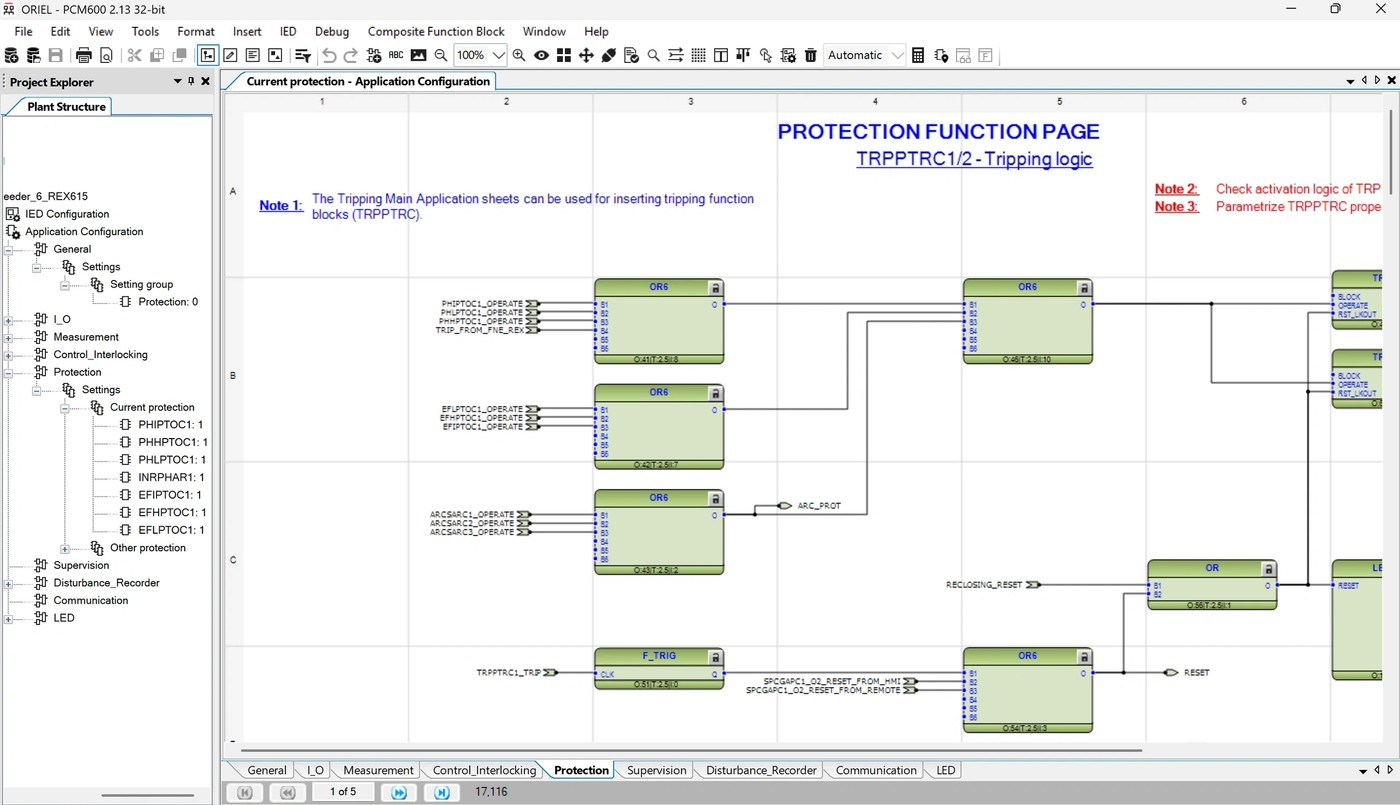
Task: Click the zoom out magnifier icon
Action: click(x=440, y=55)
